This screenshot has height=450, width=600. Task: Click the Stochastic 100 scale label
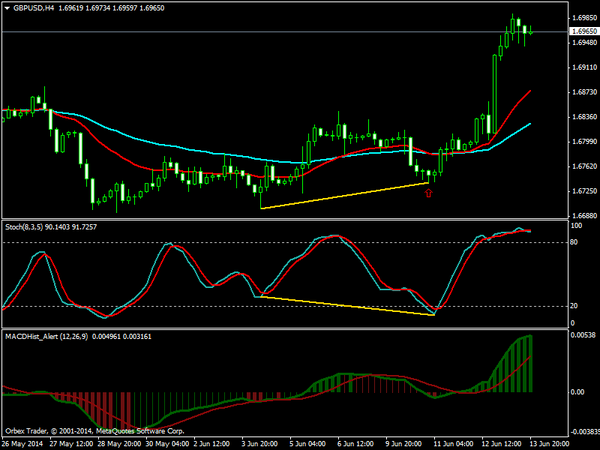(576, 226)
